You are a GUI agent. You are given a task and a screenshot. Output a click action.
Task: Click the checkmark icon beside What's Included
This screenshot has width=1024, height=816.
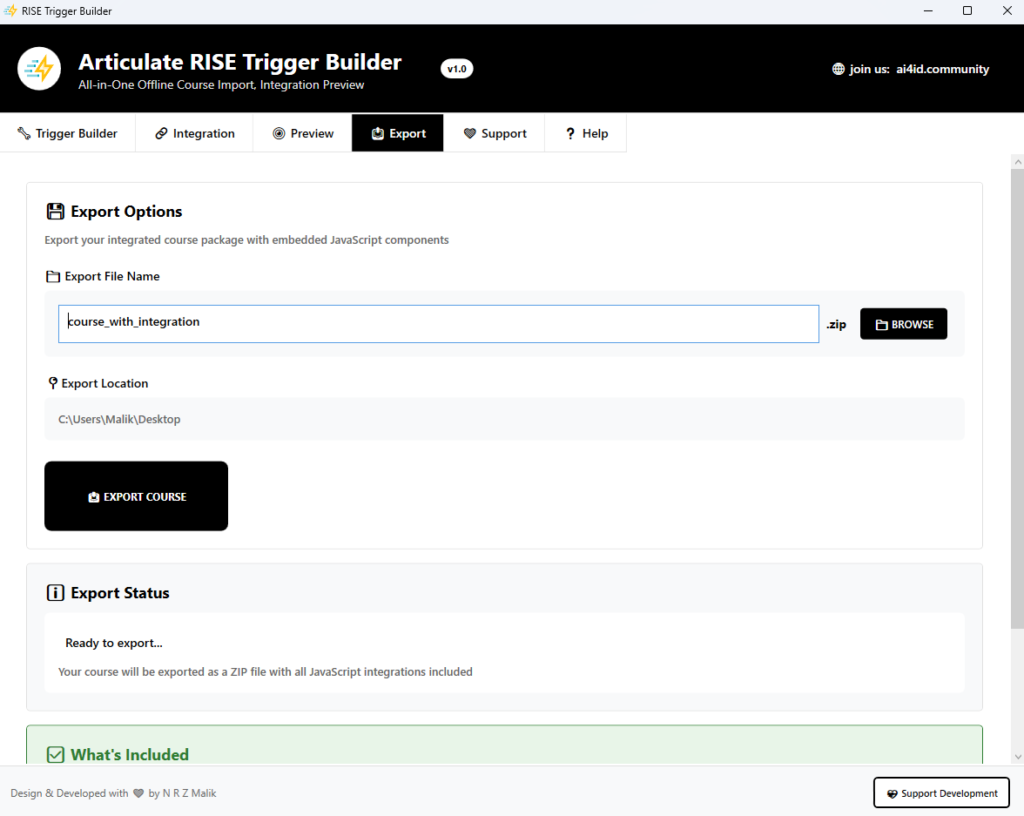click(x=55, y=755)
